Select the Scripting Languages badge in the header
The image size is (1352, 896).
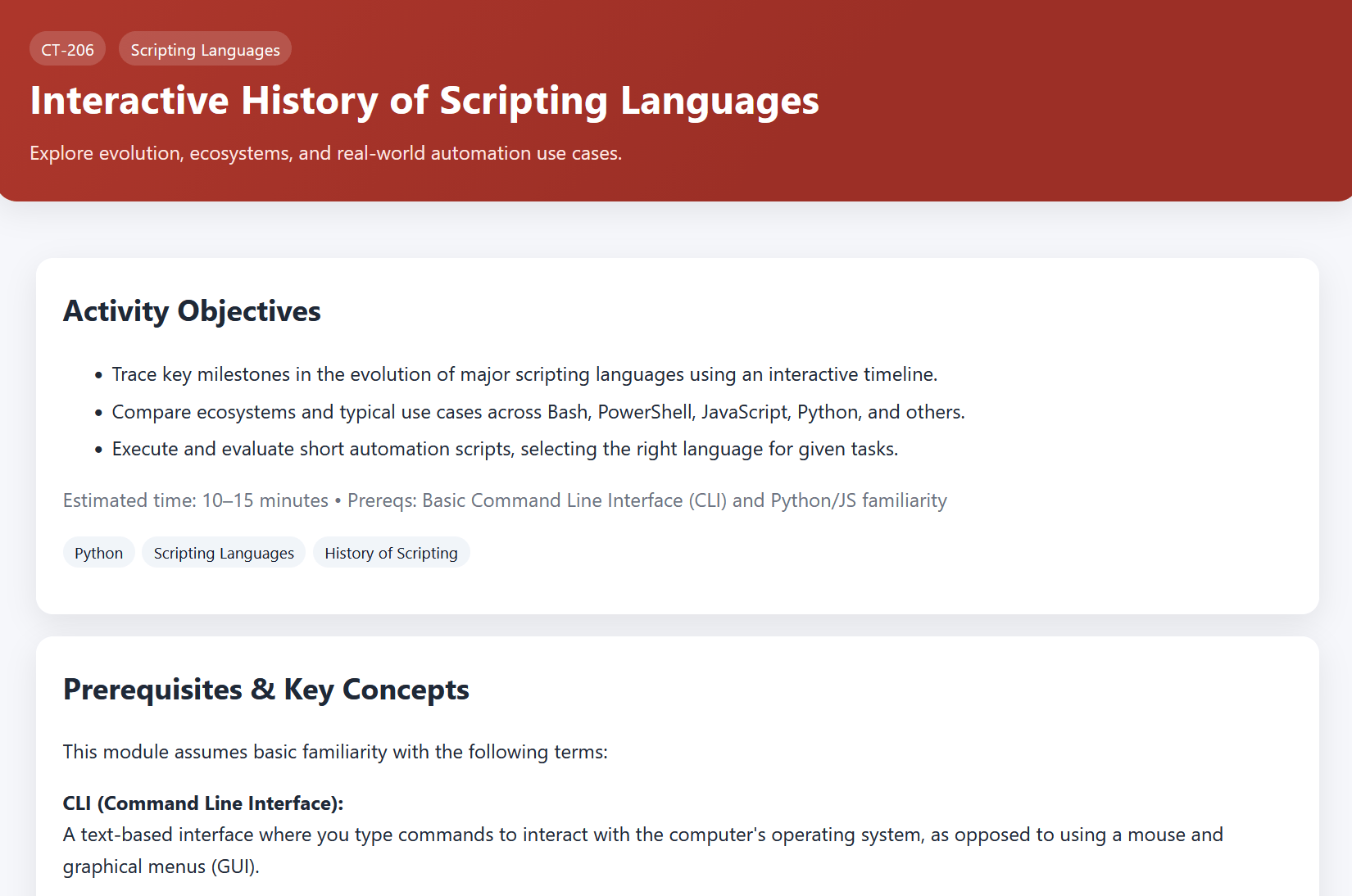[205, 49]
